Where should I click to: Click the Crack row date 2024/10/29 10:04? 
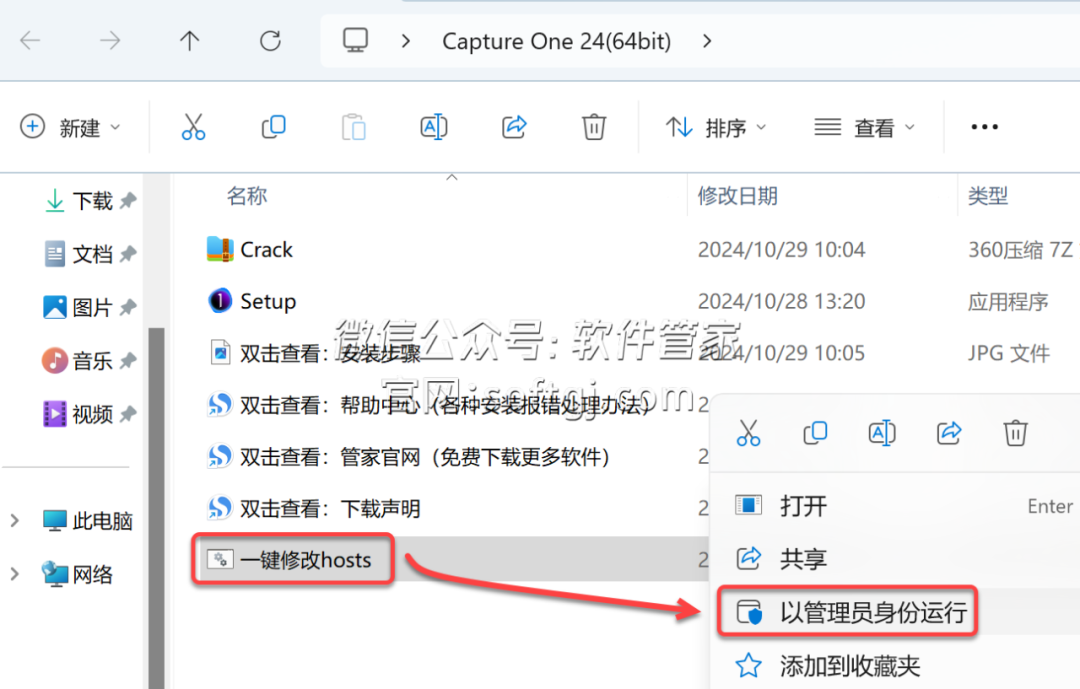(781, 249)
